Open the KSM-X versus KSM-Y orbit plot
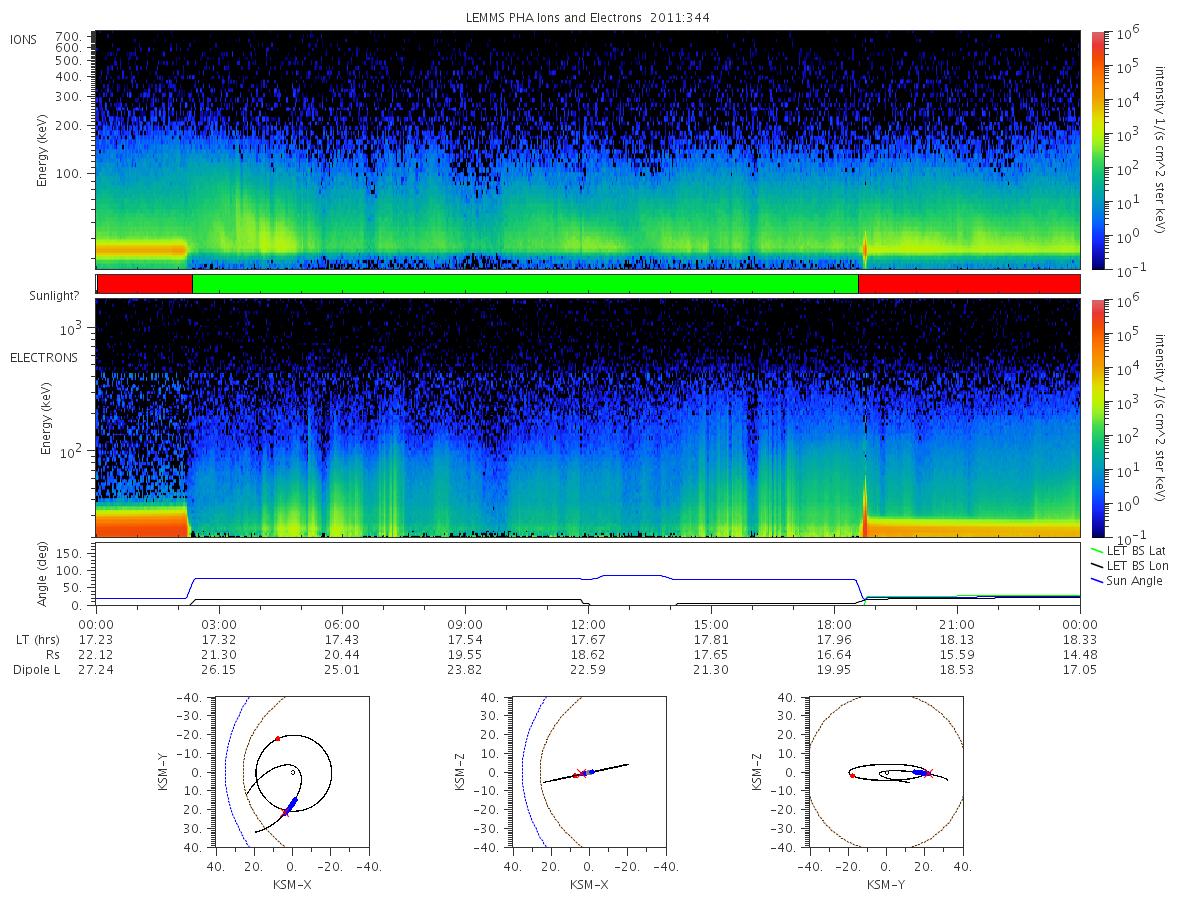Screen dimensions: 1200x900 pyautogui.click(x=291, y=772)
